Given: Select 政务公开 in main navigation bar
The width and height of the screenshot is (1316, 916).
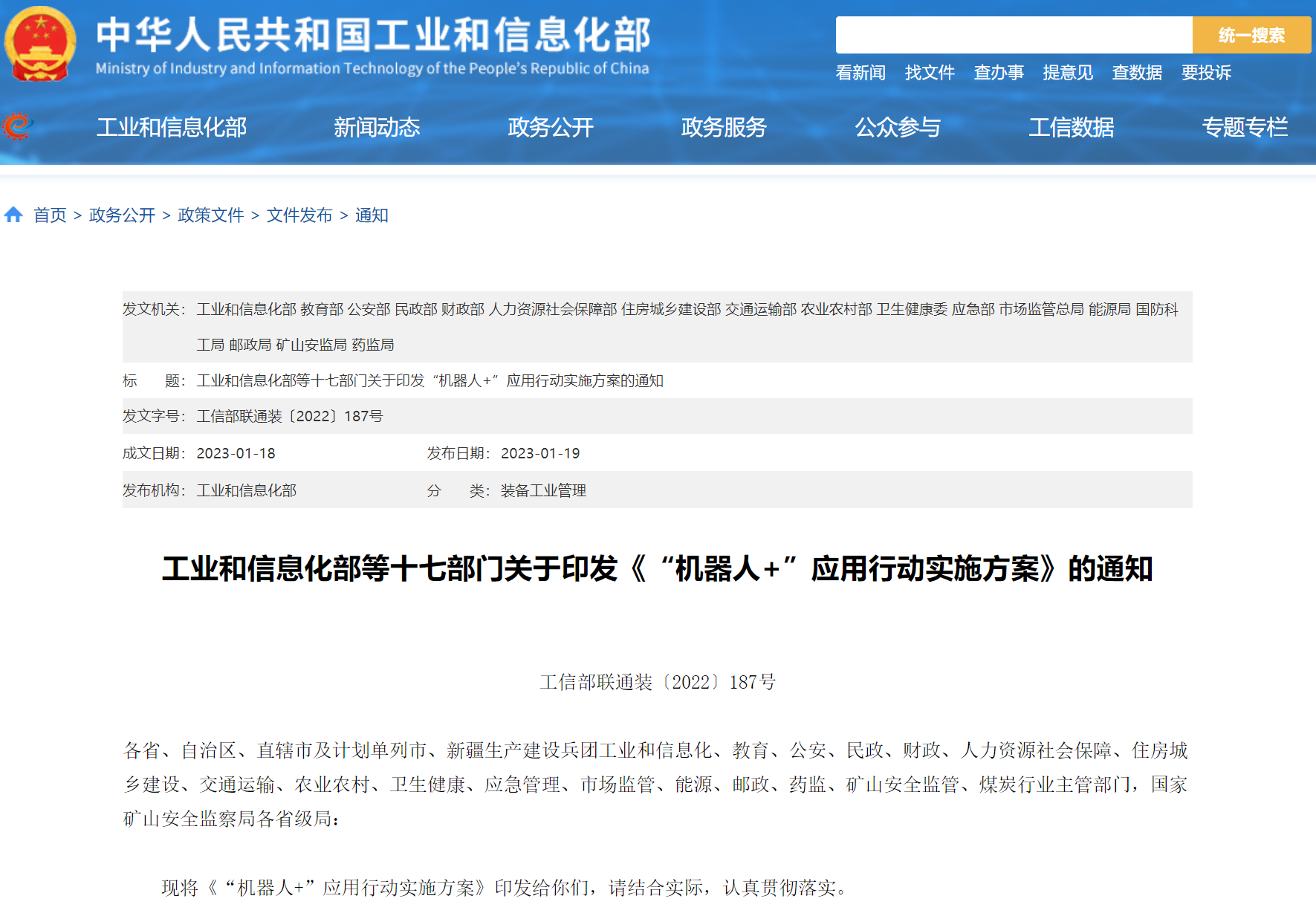Looking at the screenshot, I should pyautogui.click(x=551, y=127).
